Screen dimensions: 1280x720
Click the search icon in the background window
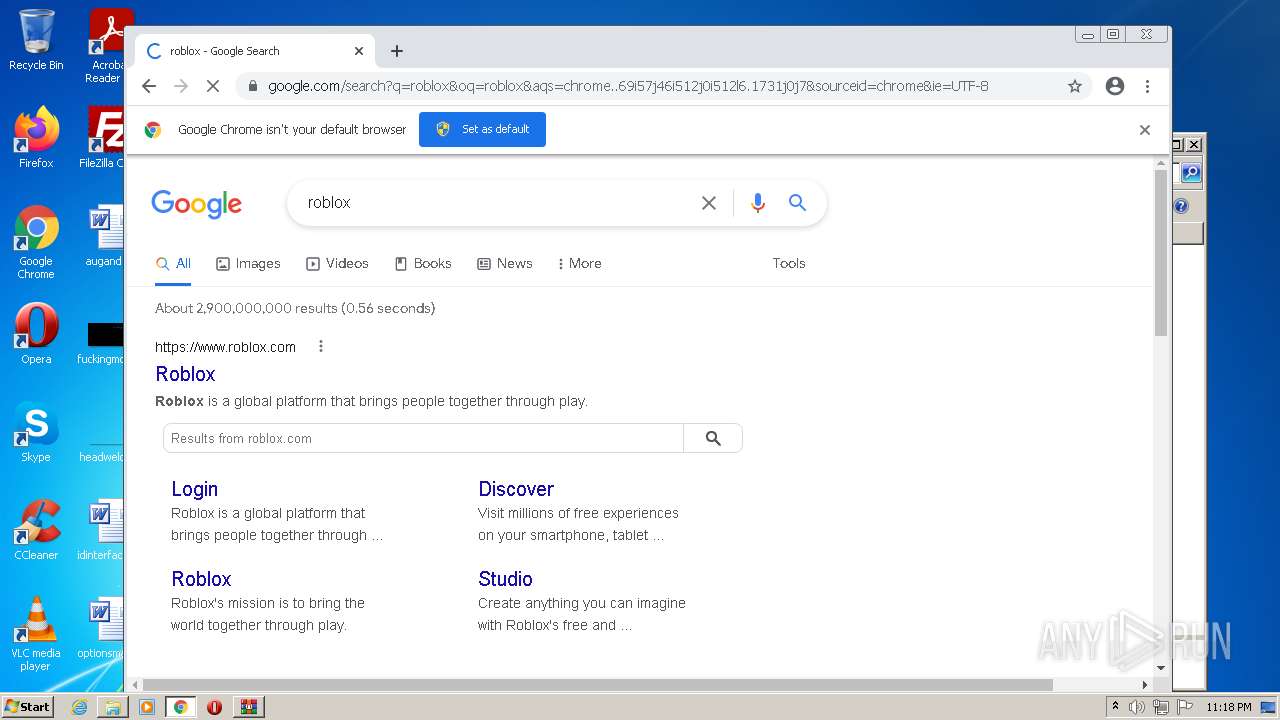coord(1190,173)
